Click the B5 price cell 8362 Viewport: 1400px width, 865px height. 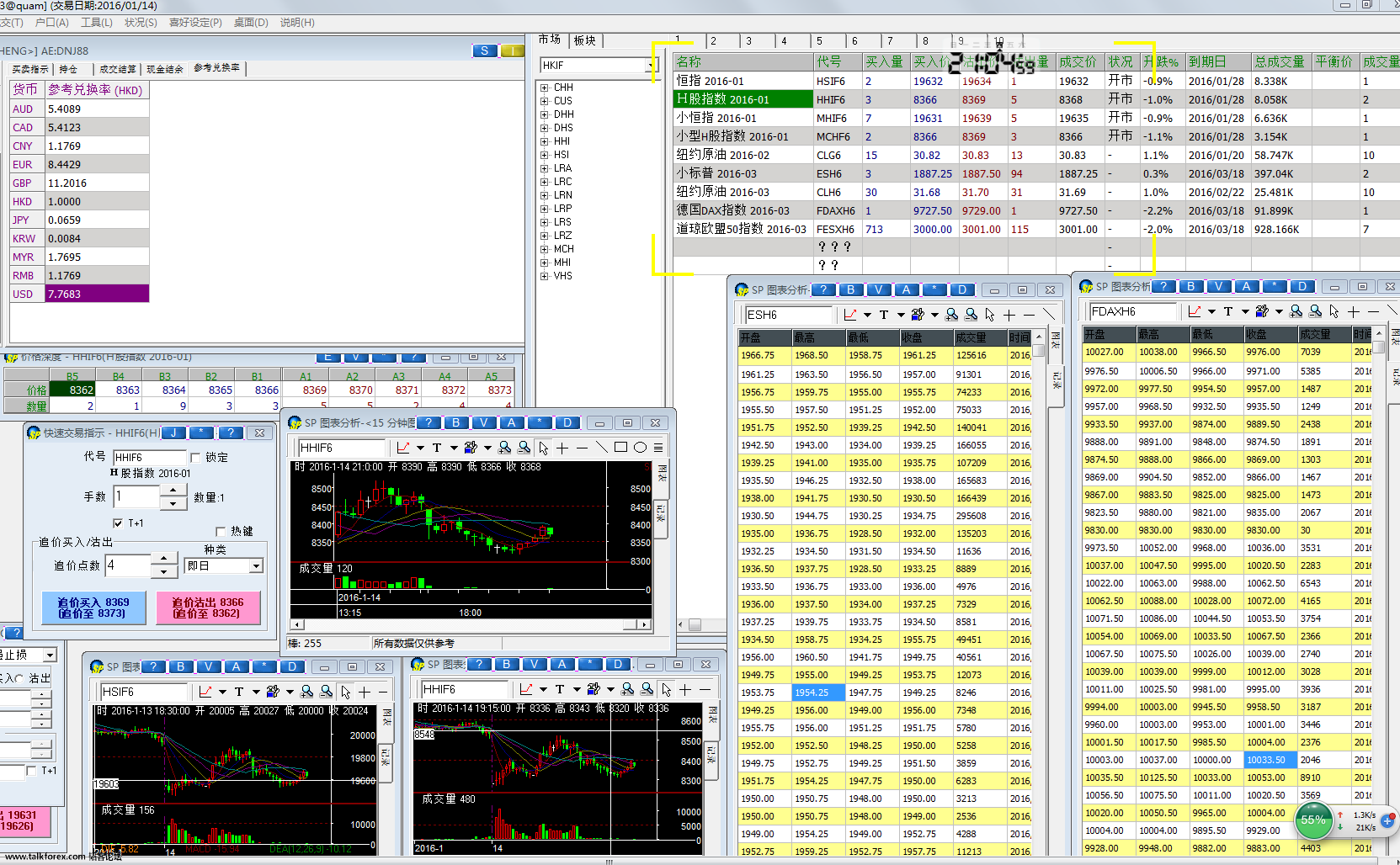pyautogui.click(x=72, y=390)
